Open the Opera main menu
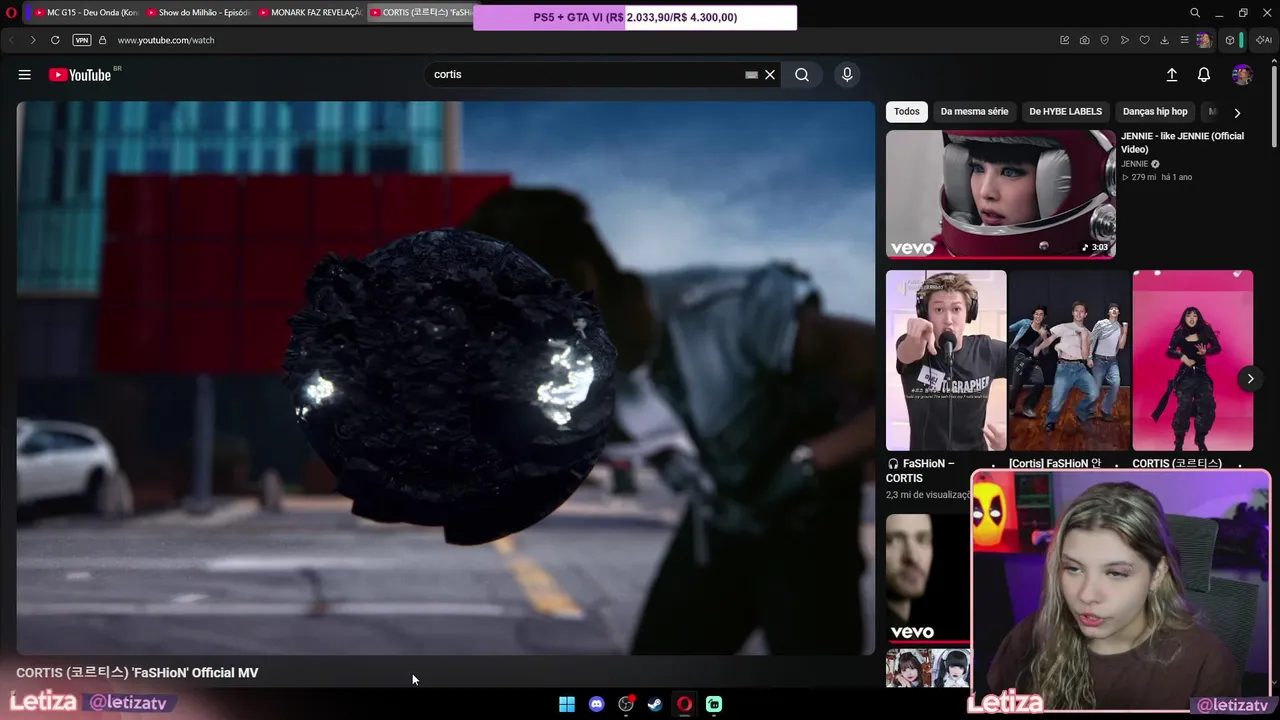This screenshot has height=720, width=1280. click(x=12, y=13)
